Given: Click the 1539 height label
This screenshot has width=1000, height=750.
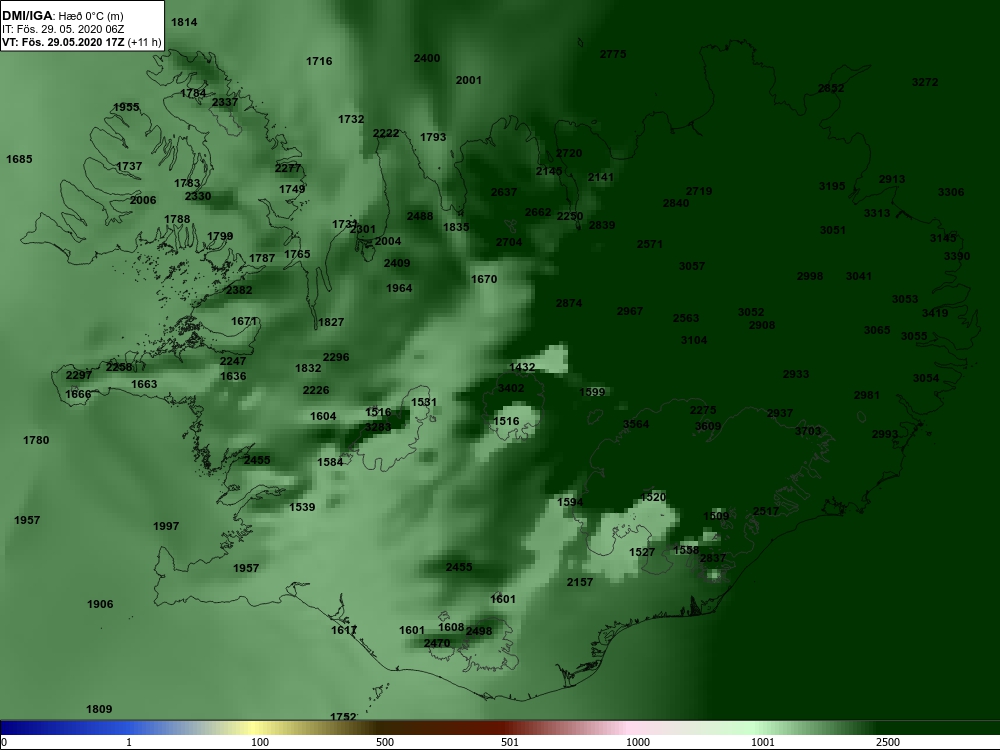Looking at the screenshot, I should coord(302,507).
